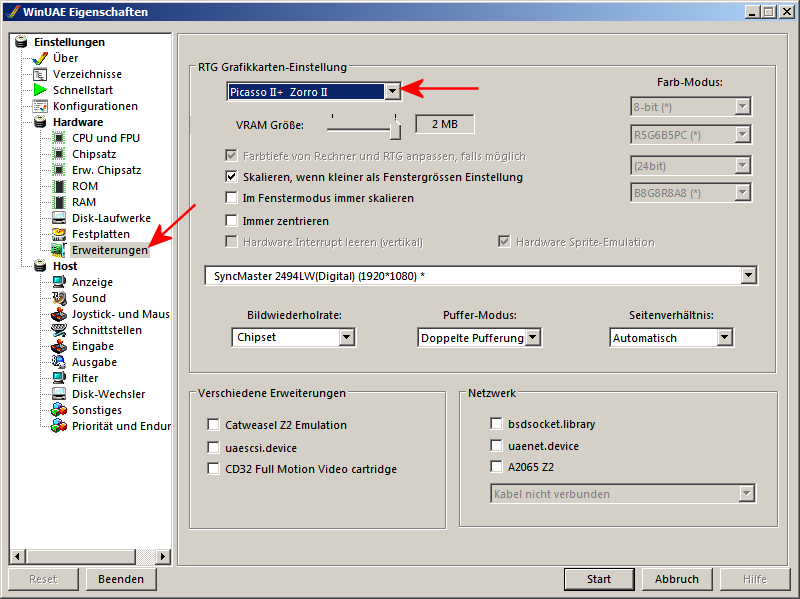This screenshot has width=800, height=599.
Task: Select Schnellstart in the settings tree
Action: [x=83, y=90]
